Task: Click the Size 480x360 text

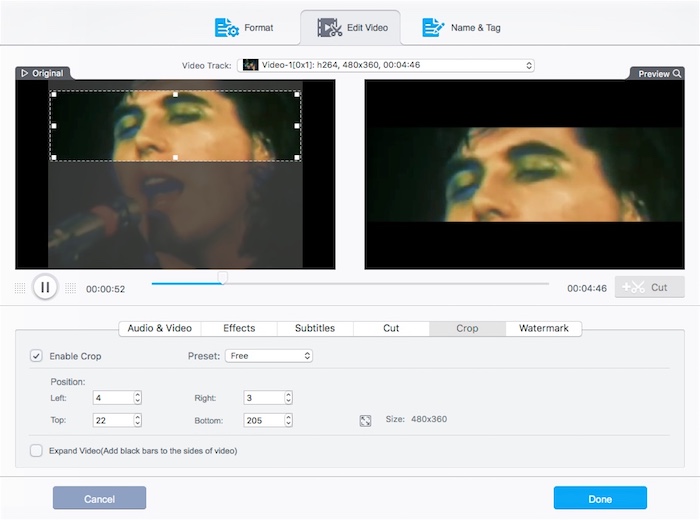Action: pyautogui.click(x=416, y=419)
